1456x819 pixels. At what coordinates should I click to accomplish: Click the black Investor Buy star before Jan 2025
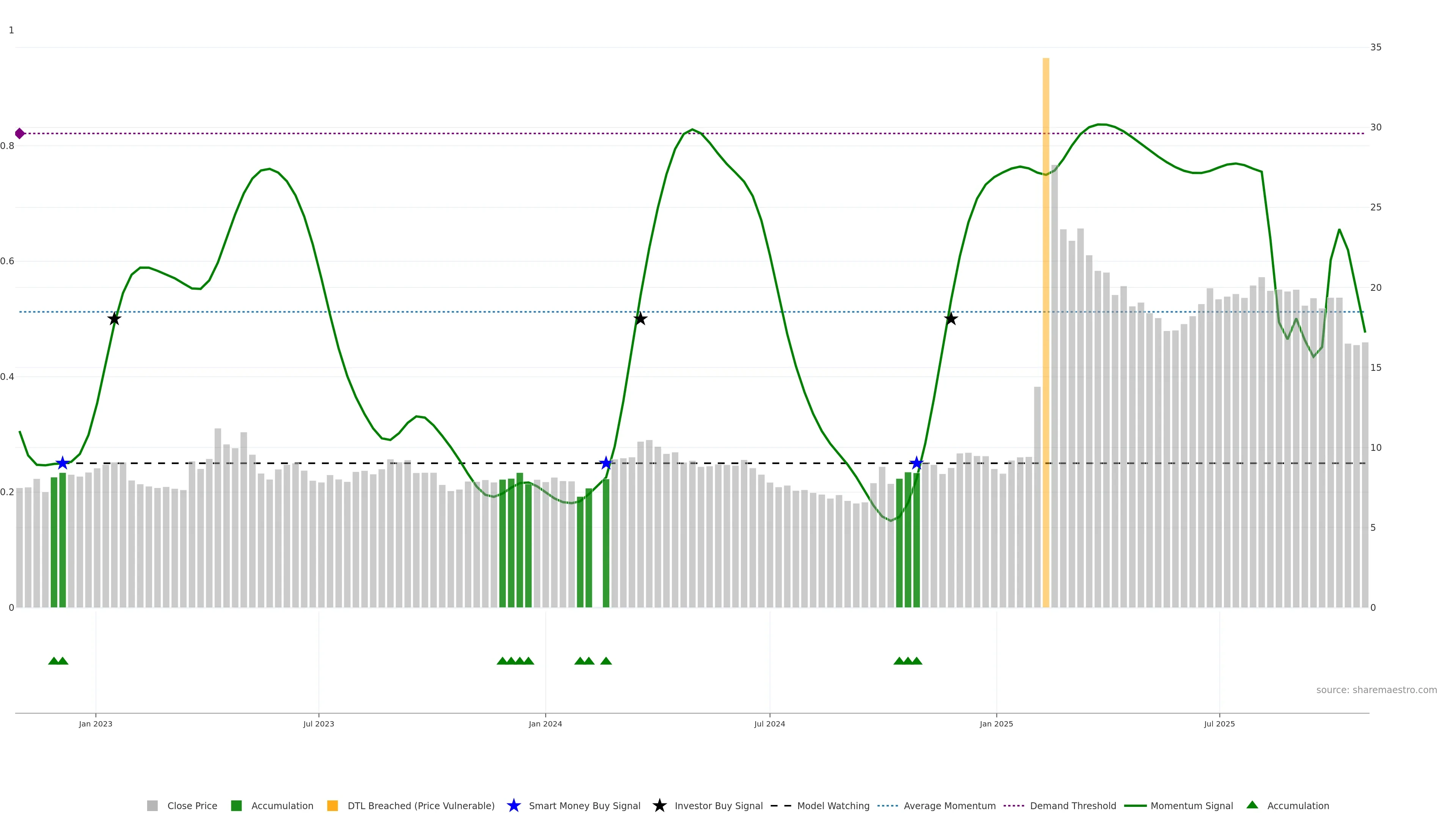click(951, 319)
